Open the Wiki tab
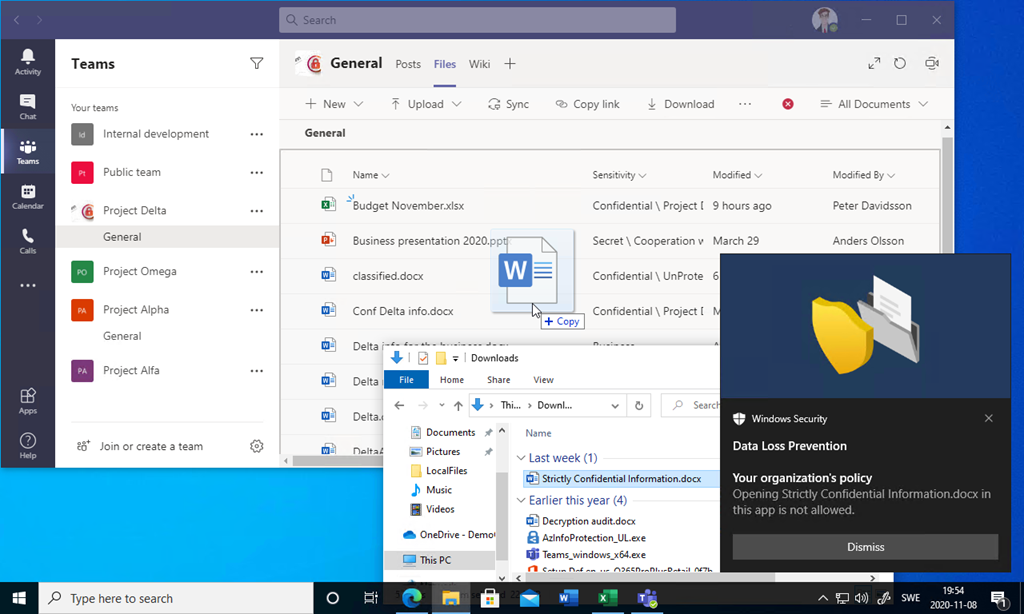This screenshot has width=1024, height=614. (479, 64)
